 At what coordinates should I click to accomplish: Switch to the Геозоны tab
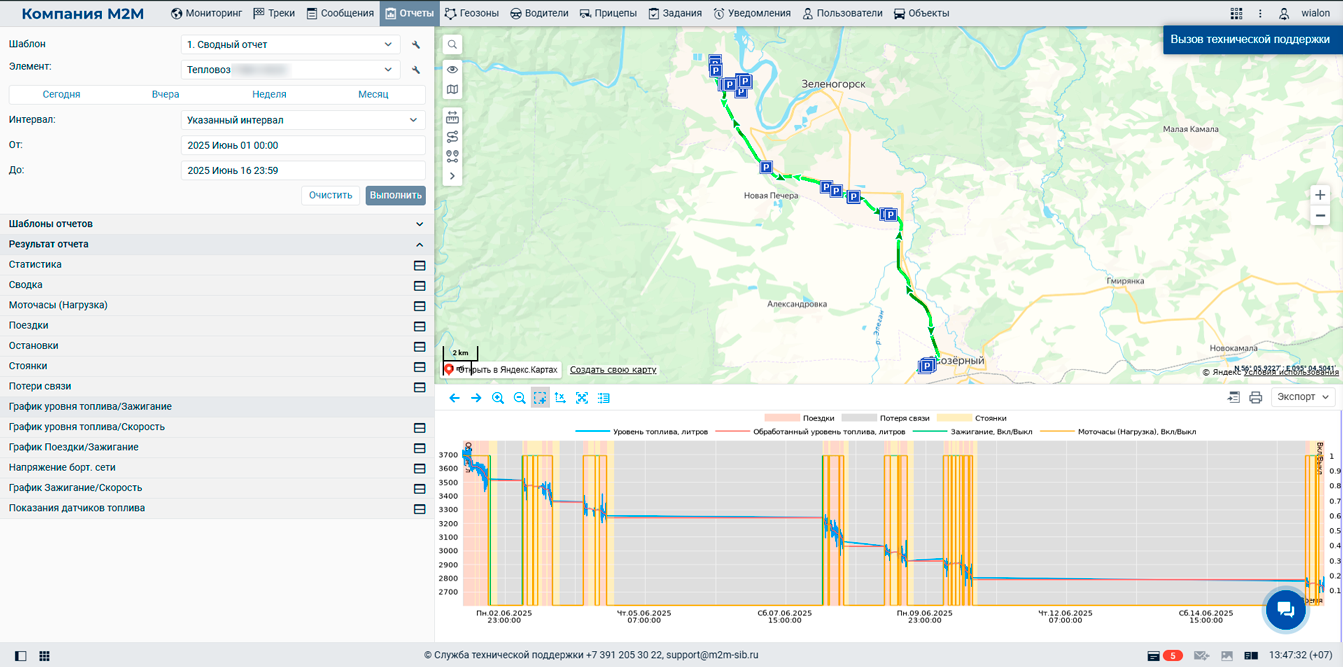pyautogui.click(x=471, y=13)
